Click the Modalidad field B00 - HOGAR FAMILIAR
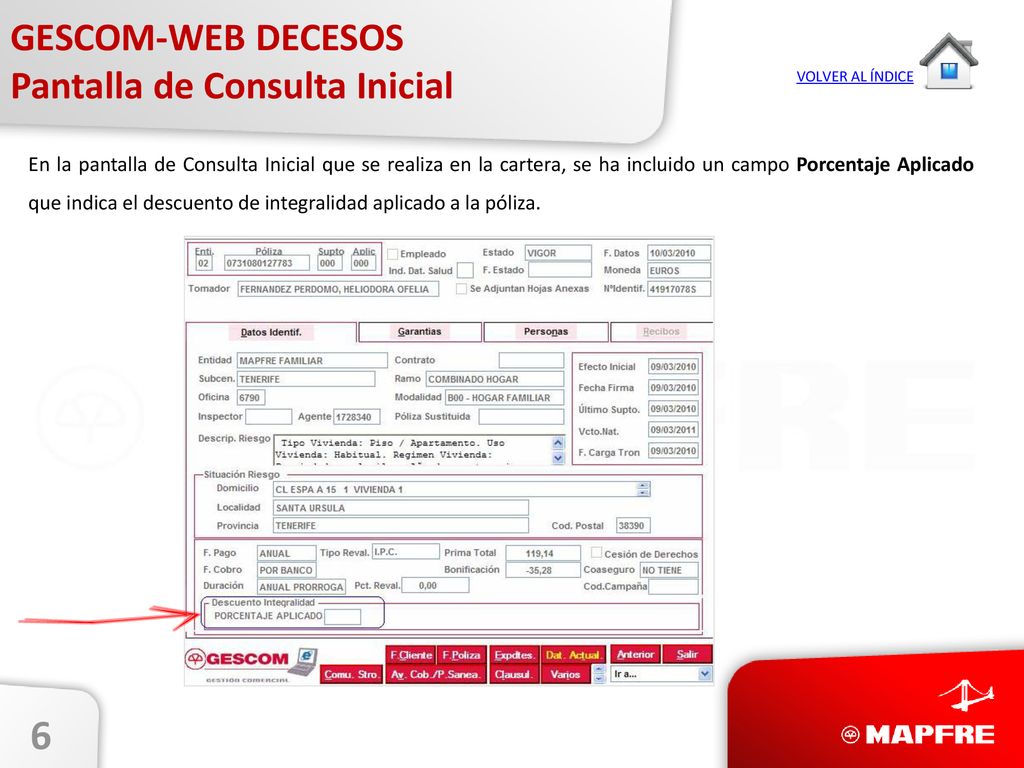 point(504,397)
